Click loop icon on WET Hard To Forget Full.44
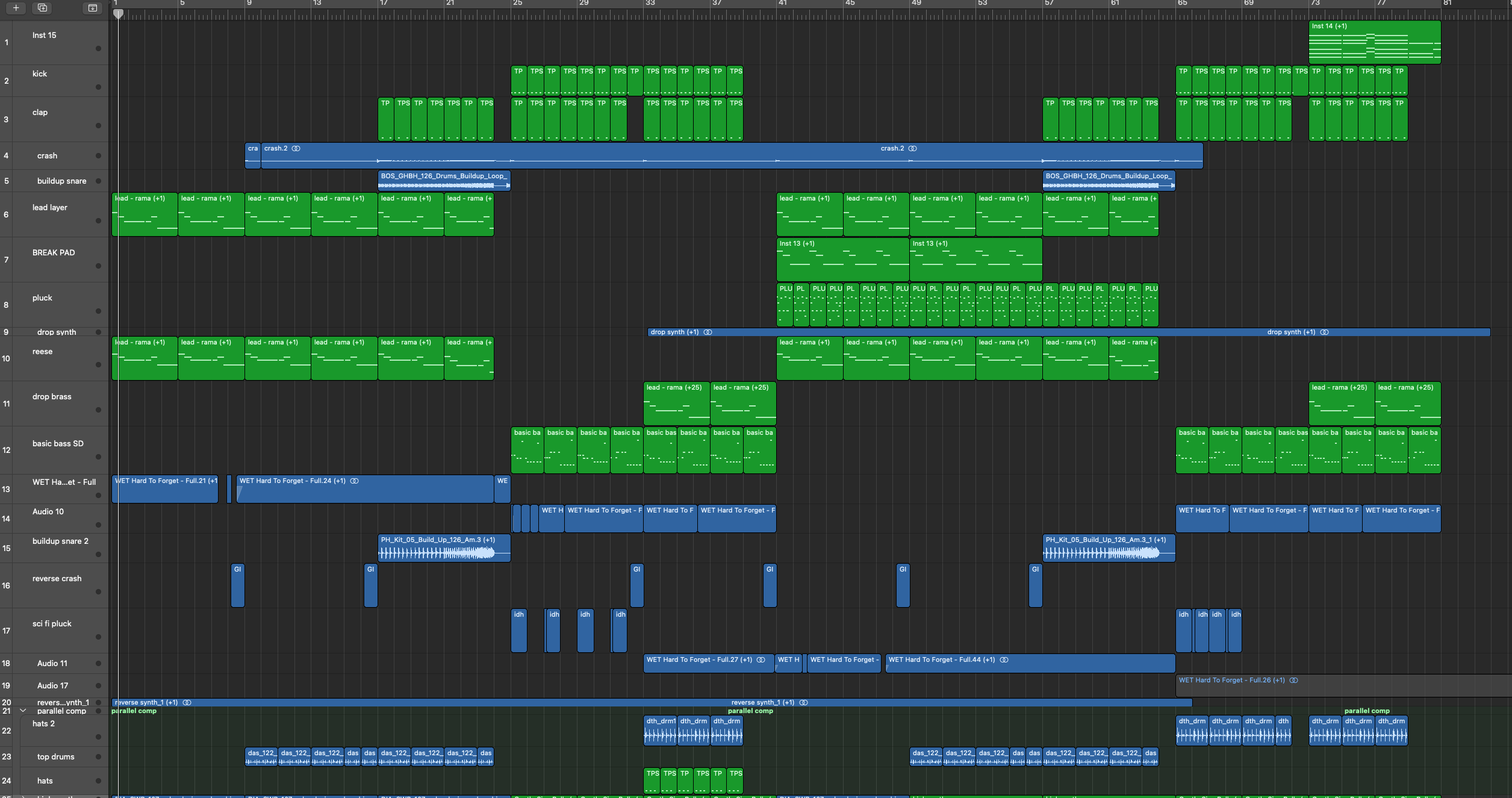 [1004, 660]
